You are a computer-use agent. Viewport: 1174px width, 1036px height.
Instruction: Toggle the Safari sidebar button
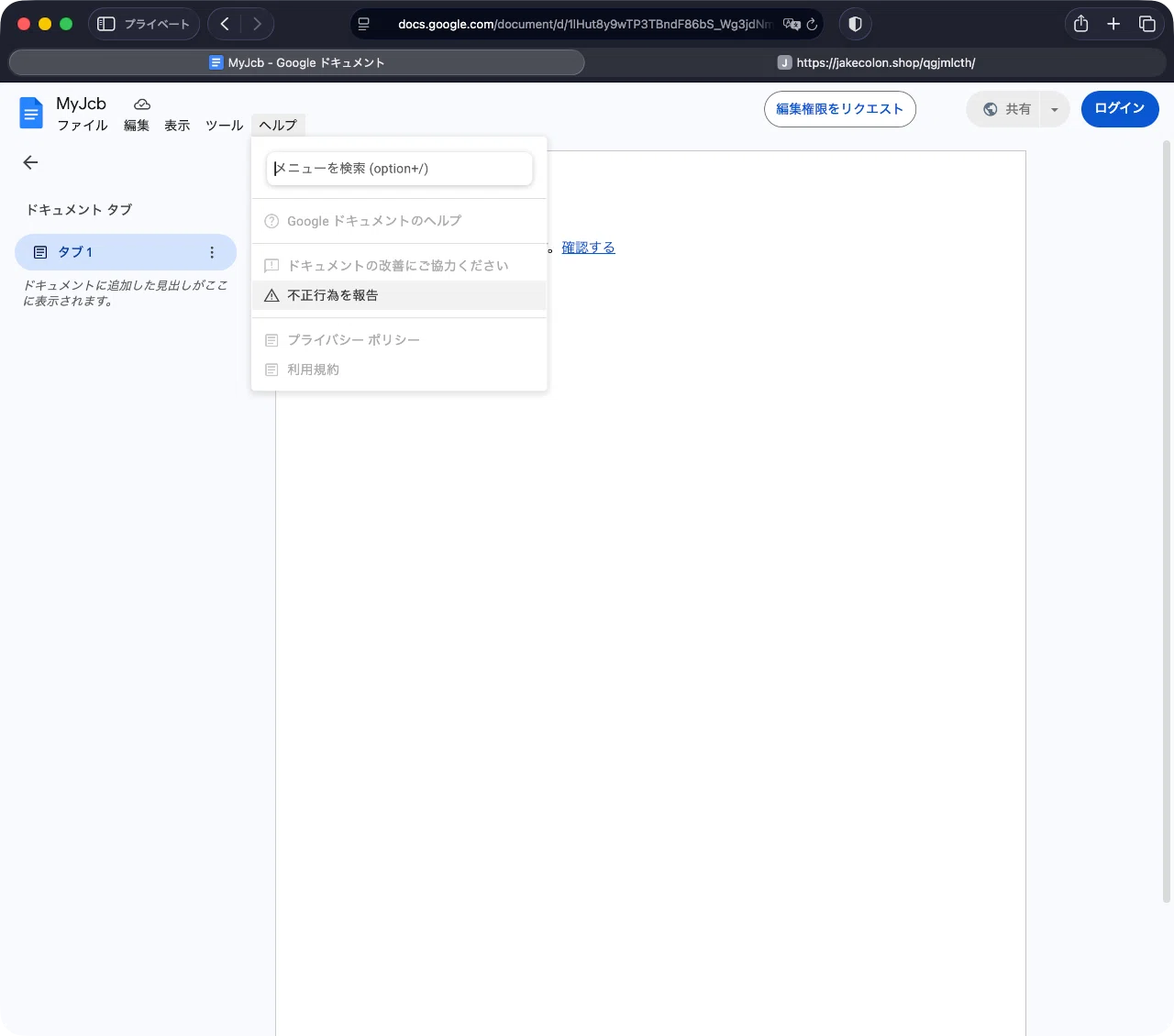(106, 24)
